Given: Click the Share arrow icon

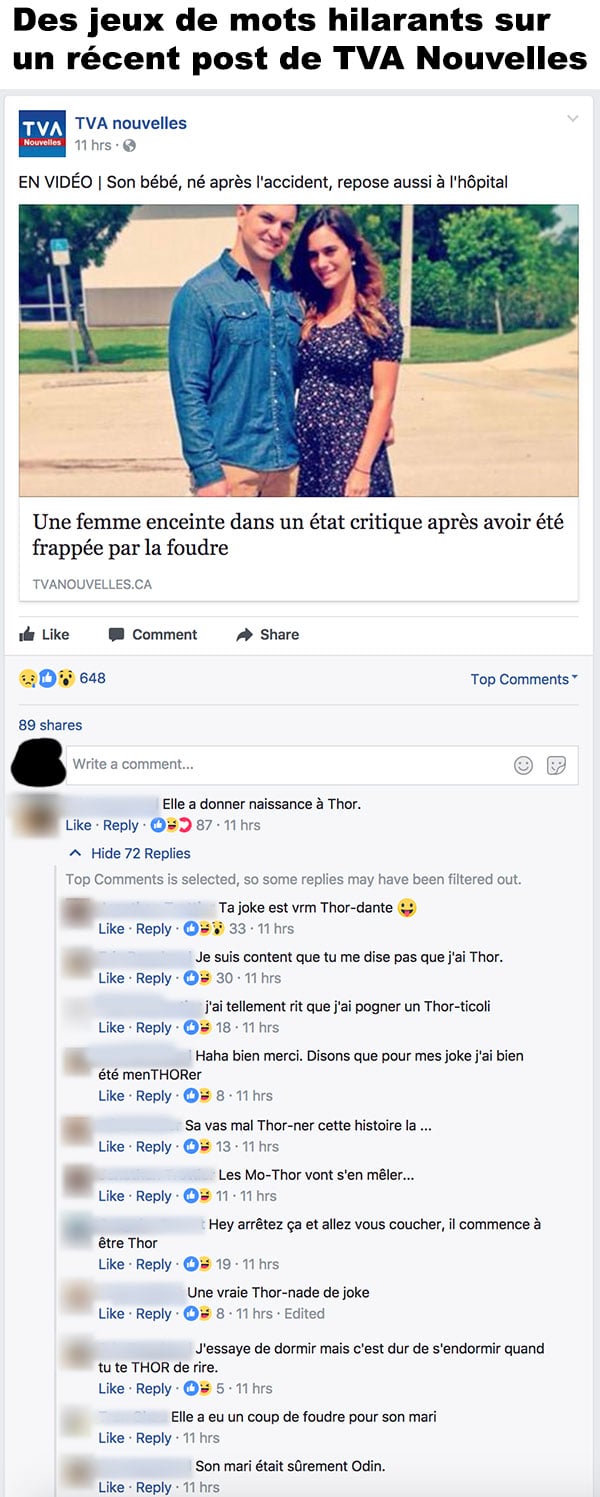Looking at the screenshot, I should click(x=244, y=635).
